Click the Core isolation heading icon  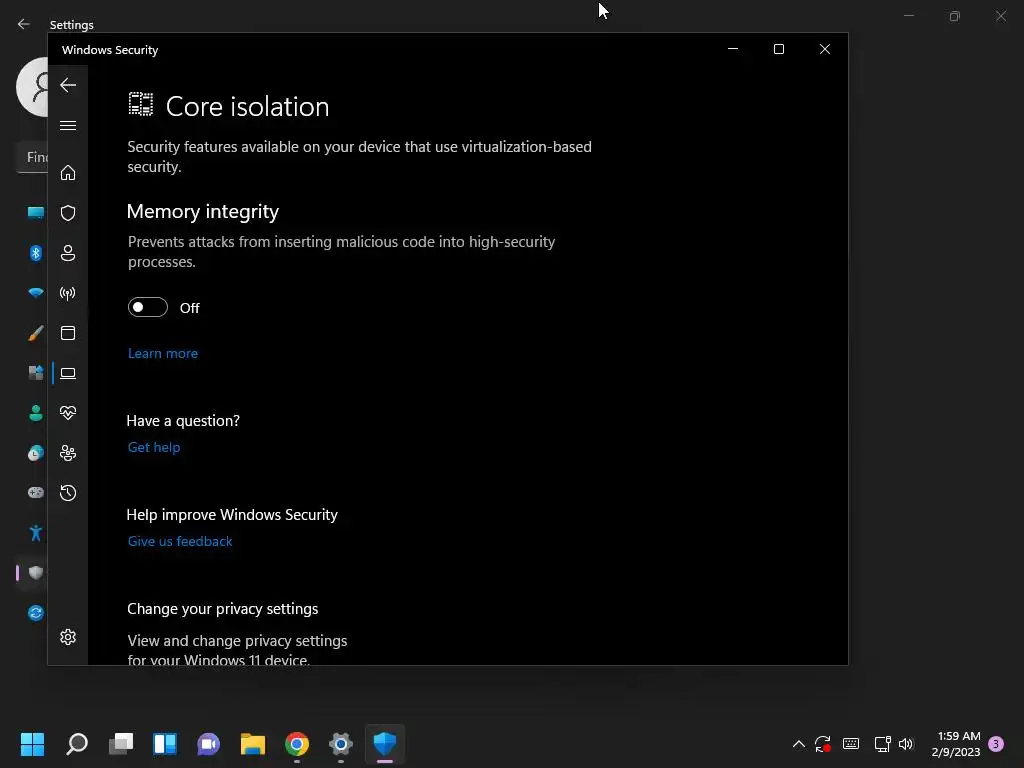(140, 104)
